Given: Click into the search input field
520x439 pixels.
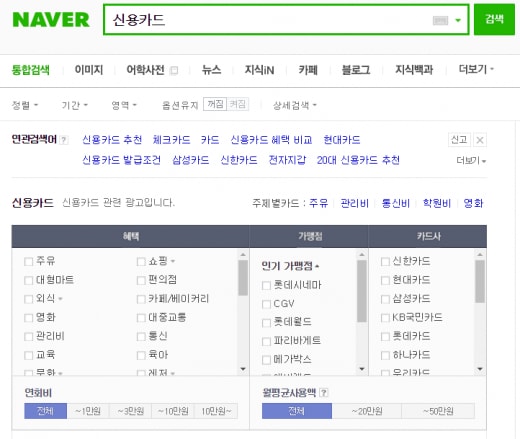Looking at the screenshot, I should pos(267,20).
